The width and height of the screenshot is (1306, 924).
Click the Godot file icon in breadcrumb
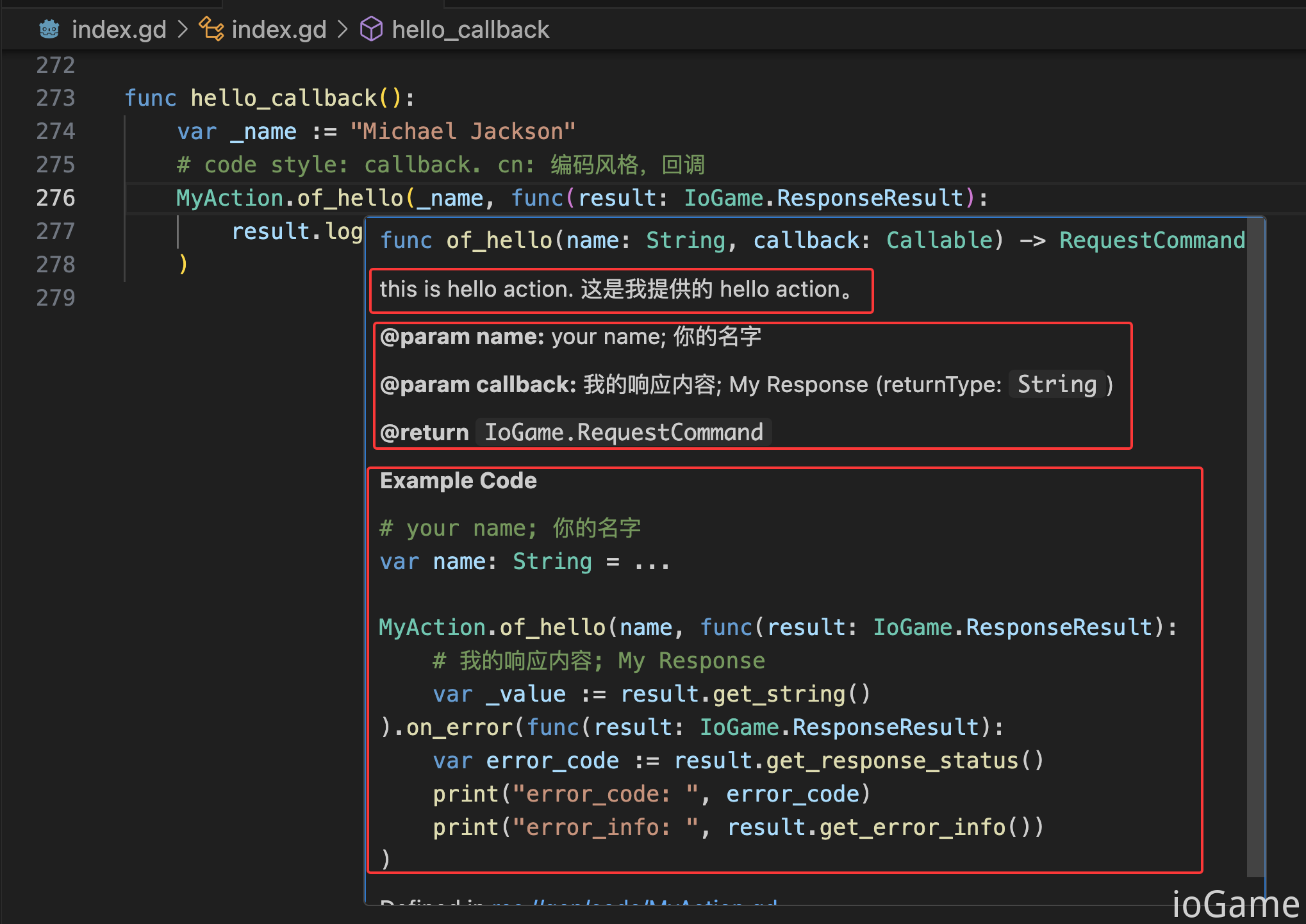coord(49,29)
